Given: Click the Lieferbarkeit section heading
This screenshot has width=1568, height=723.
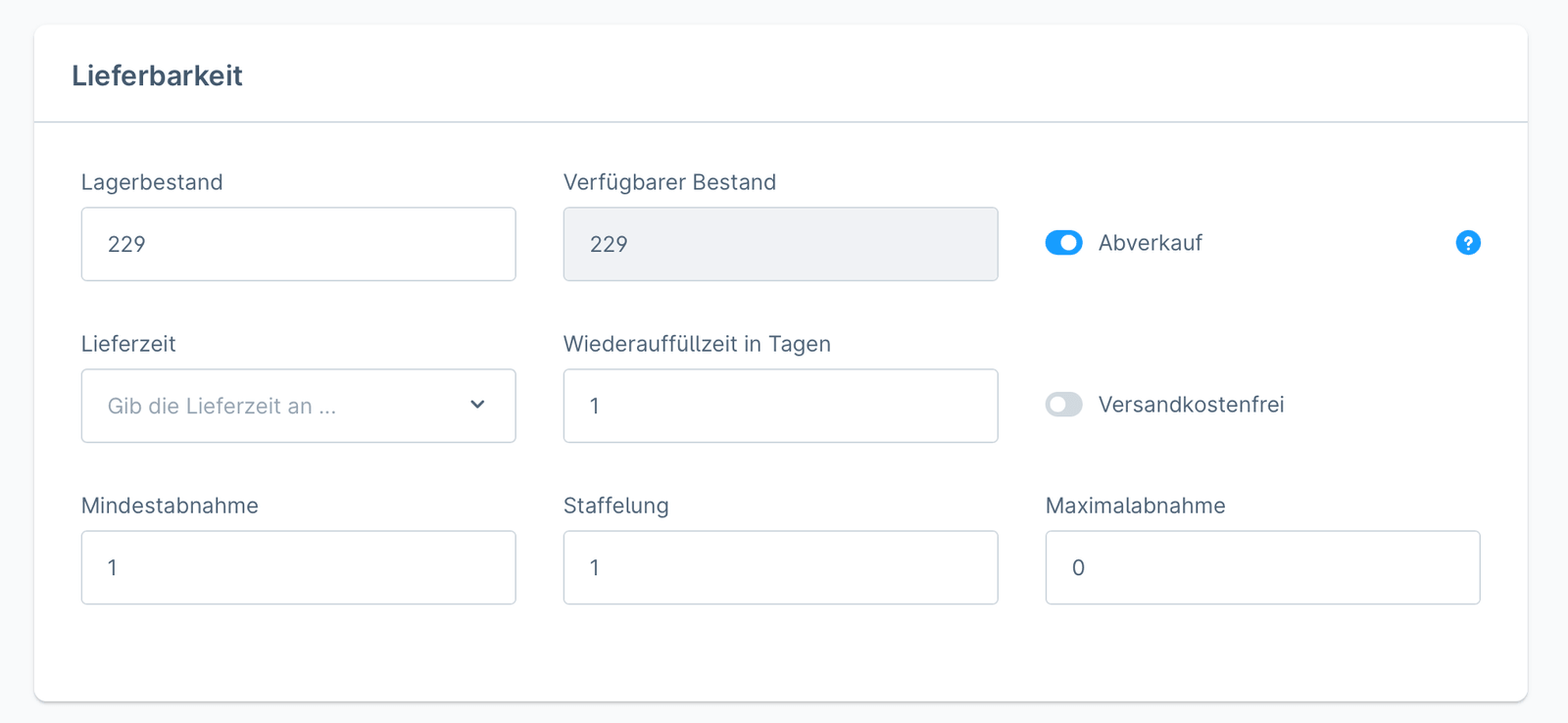Looking at the screenshot, I should (x=157, y=75).
